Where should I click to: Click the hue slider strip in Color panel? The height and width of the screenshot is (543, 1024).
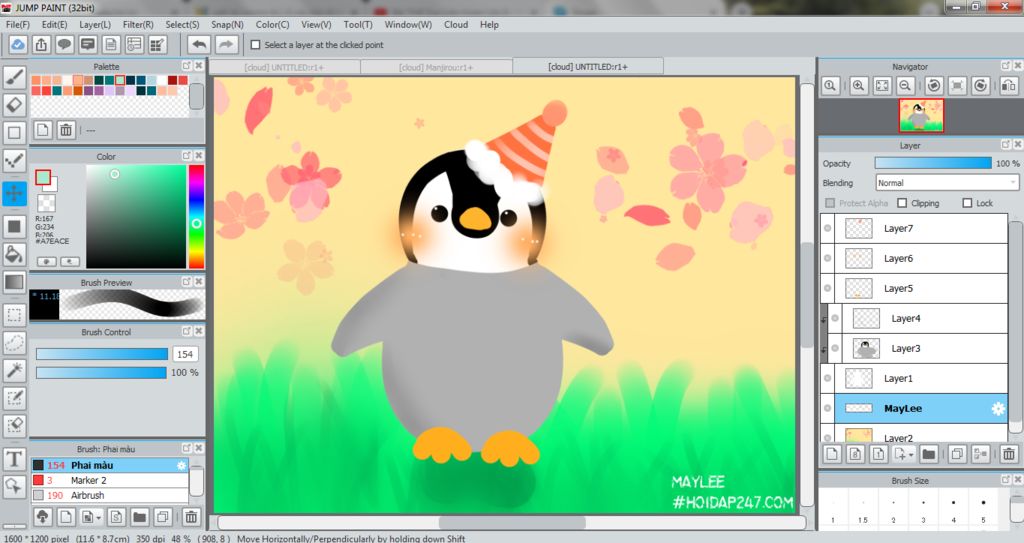(196, 216)
